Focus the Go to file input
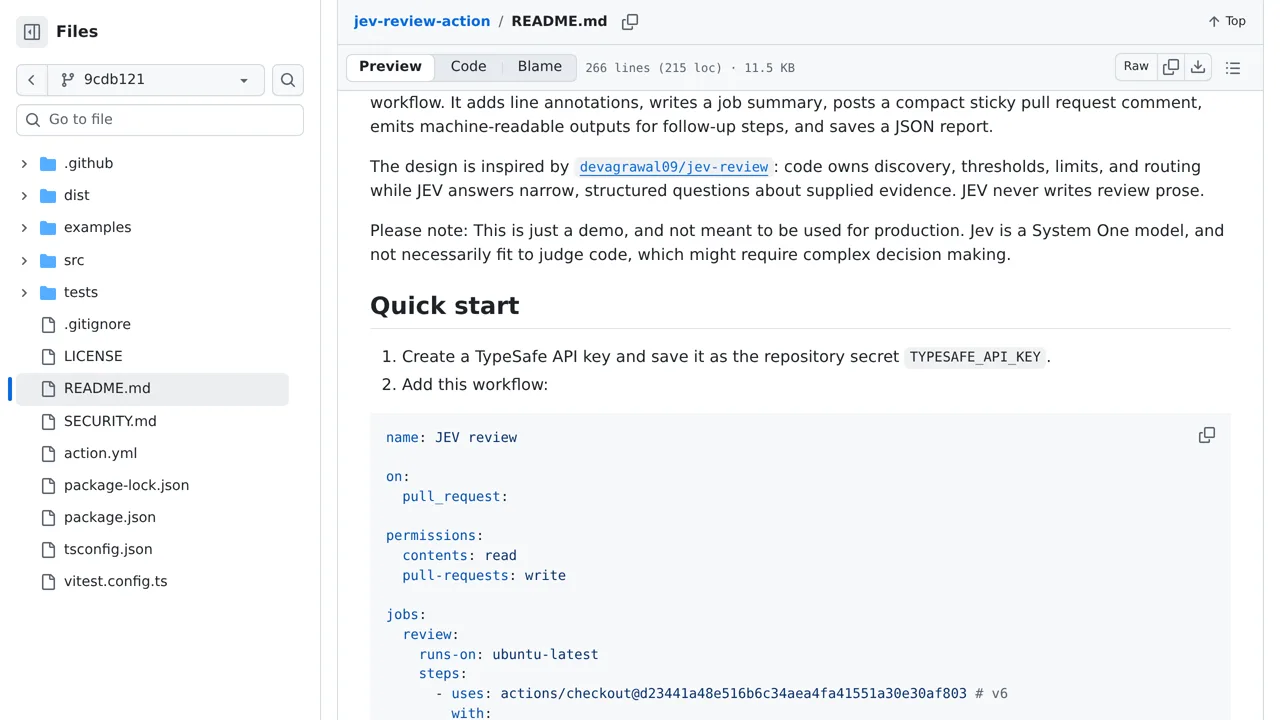This screenshot has height=720, width=1280. click(160, 120)
